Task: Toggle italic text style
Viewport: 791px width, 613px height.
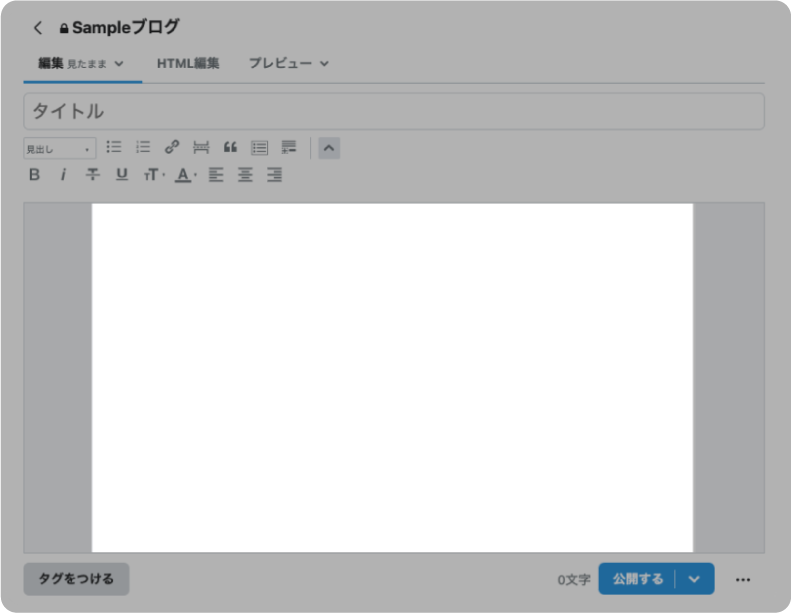Action: click(x=63, y=175)
